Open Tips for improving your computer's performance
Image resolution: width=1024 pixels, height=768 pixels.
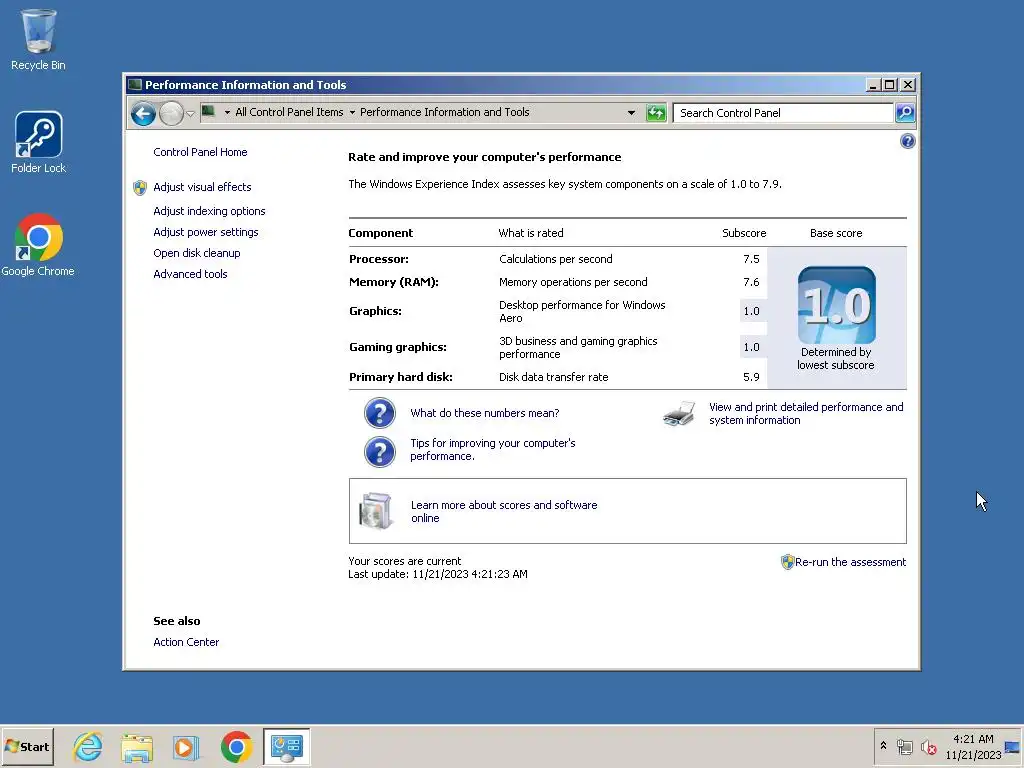click(492, 449)
